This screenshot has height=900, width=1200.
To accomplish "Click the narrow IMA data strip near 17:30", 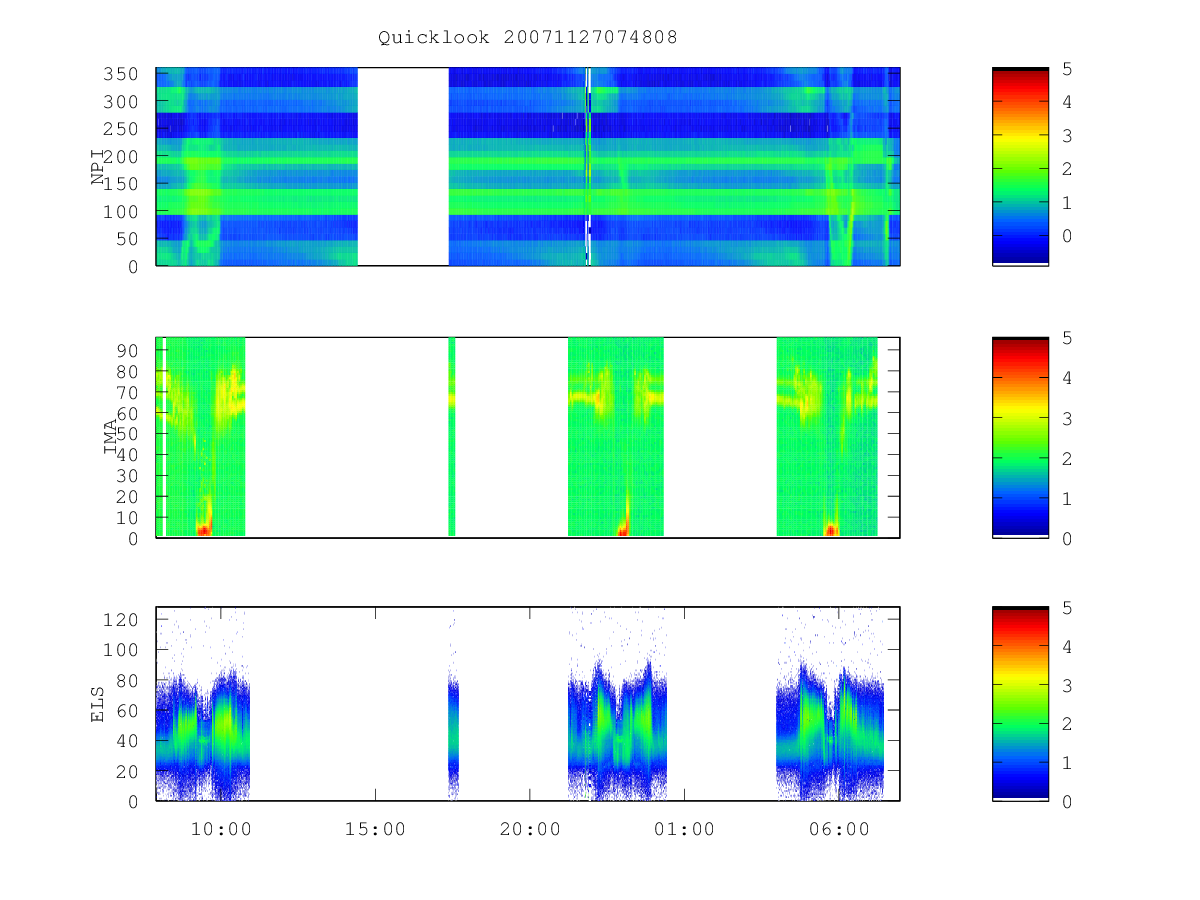I will pos(452,437).
